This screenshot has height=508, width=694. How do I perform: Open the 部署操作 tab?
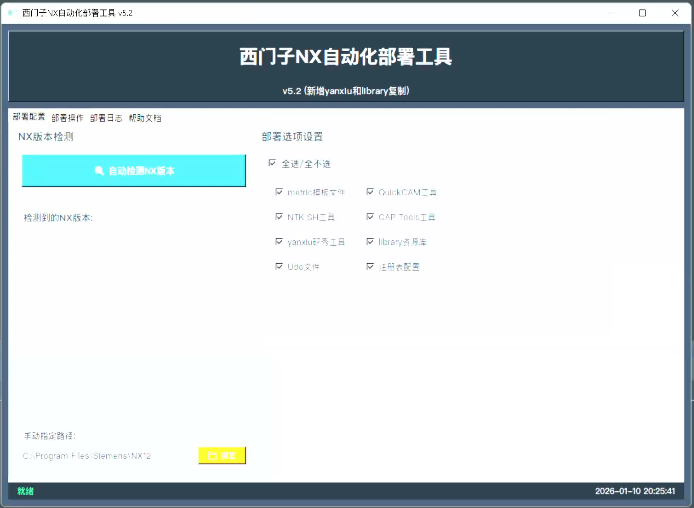coord(67,118)
